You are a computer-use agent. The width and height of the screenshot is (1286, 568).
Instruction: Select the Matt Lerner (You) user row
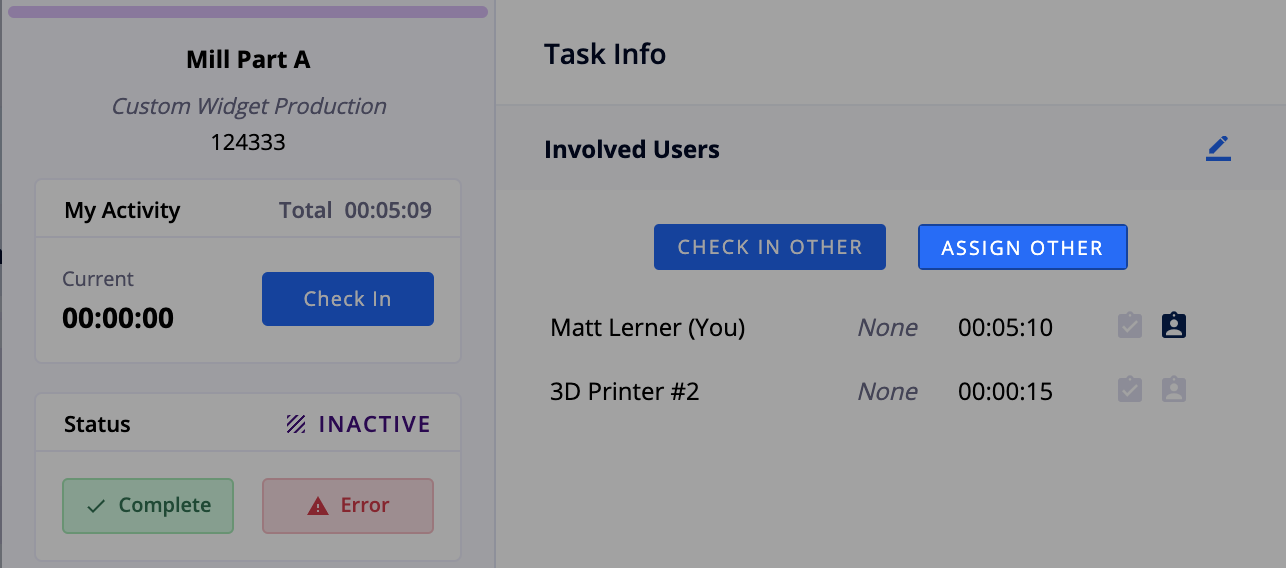(868, 327)
